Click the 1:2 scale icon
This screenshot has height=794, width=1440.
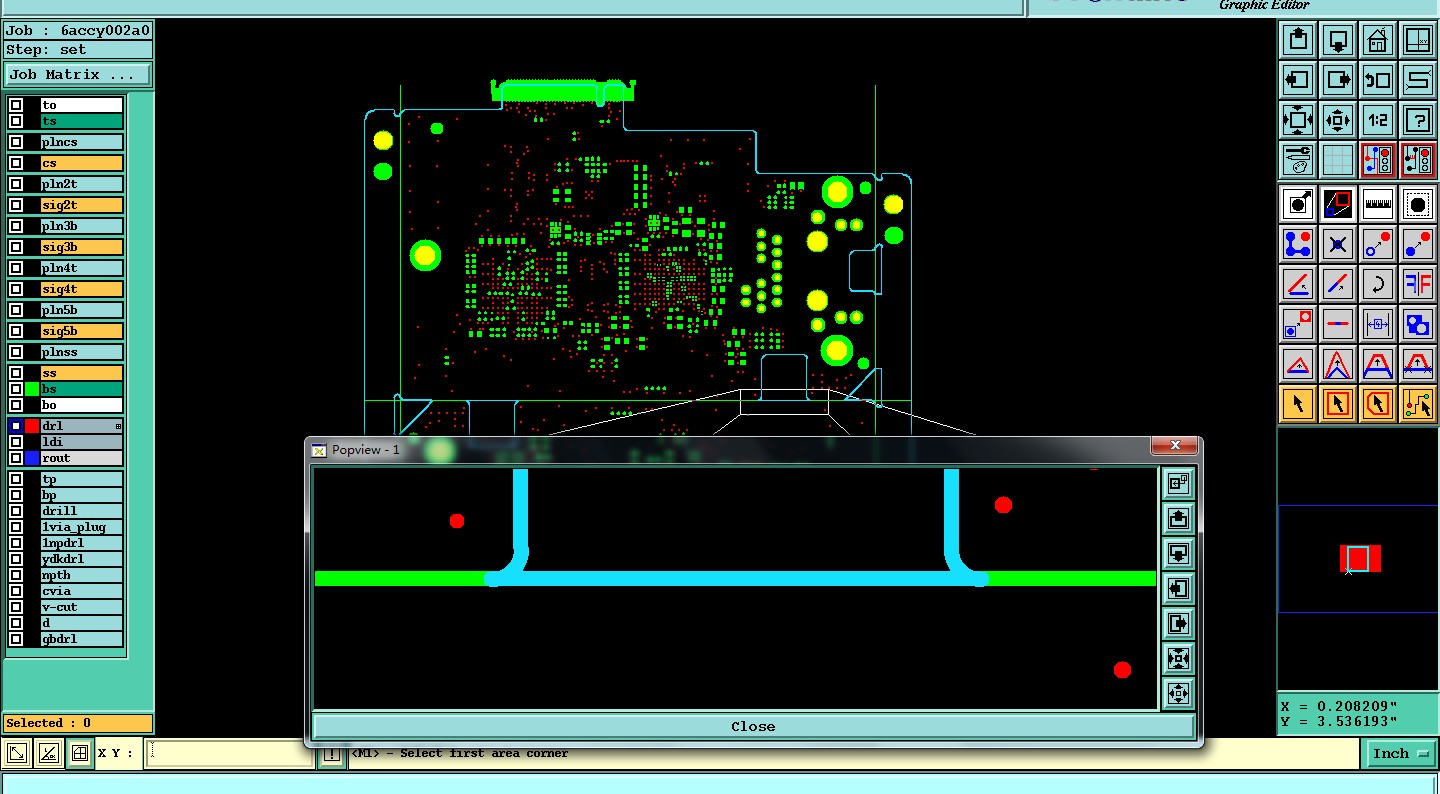pos(1378,120)
